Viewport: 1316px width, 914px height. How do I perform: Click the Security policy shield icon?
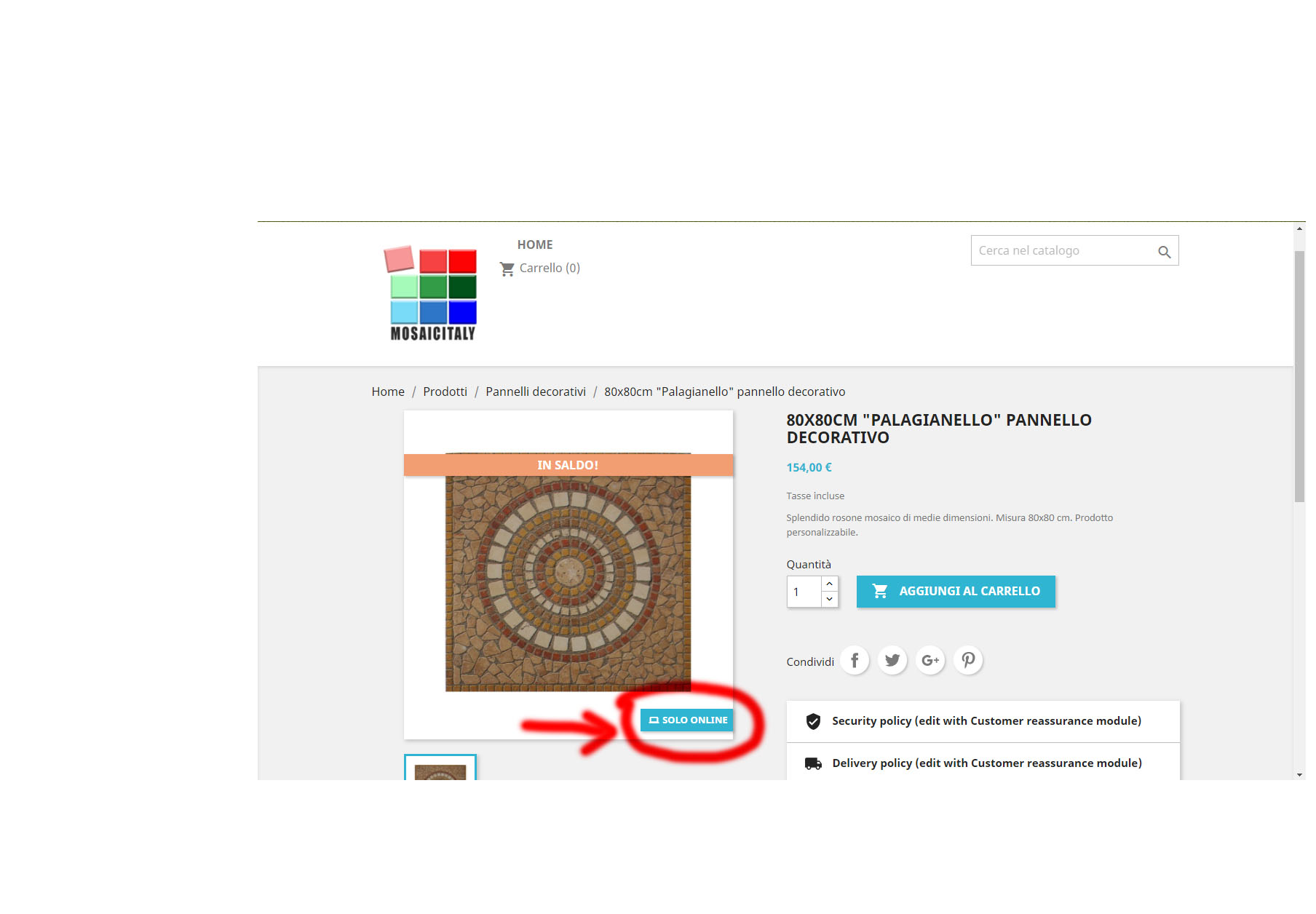click(x=813, y=721)
